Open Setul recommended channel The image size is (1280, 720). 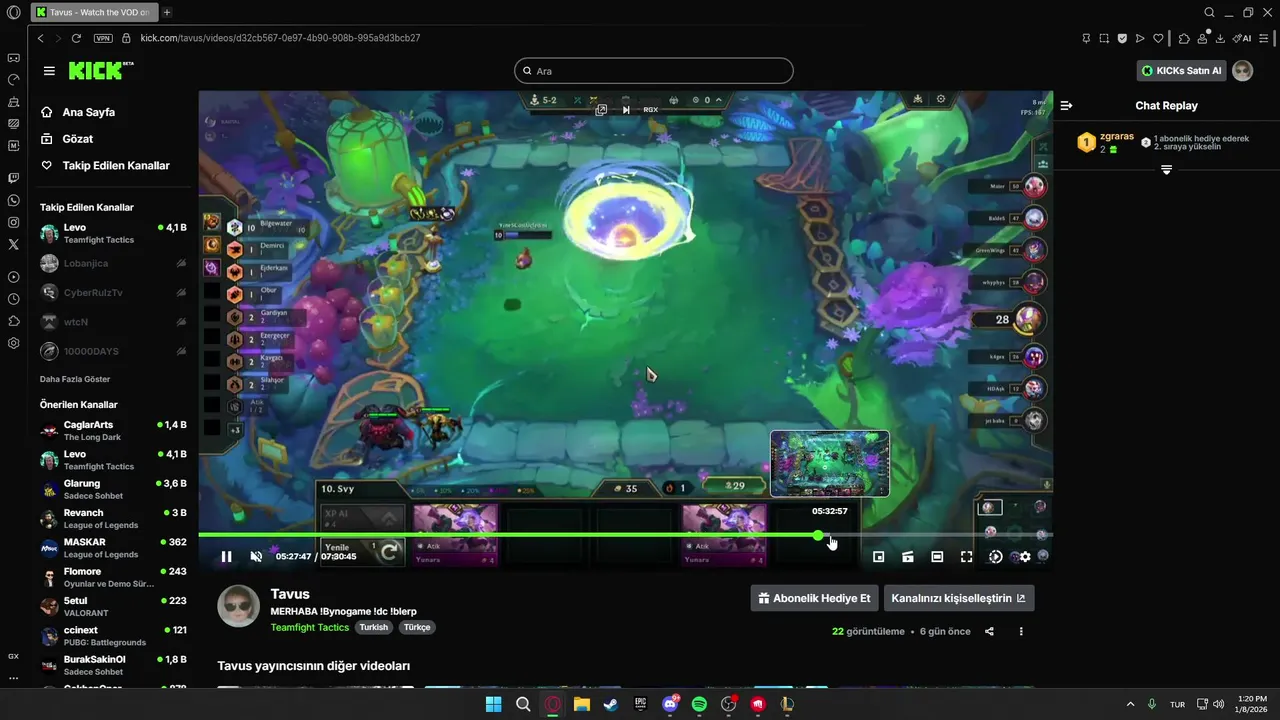tap(113, 606)
